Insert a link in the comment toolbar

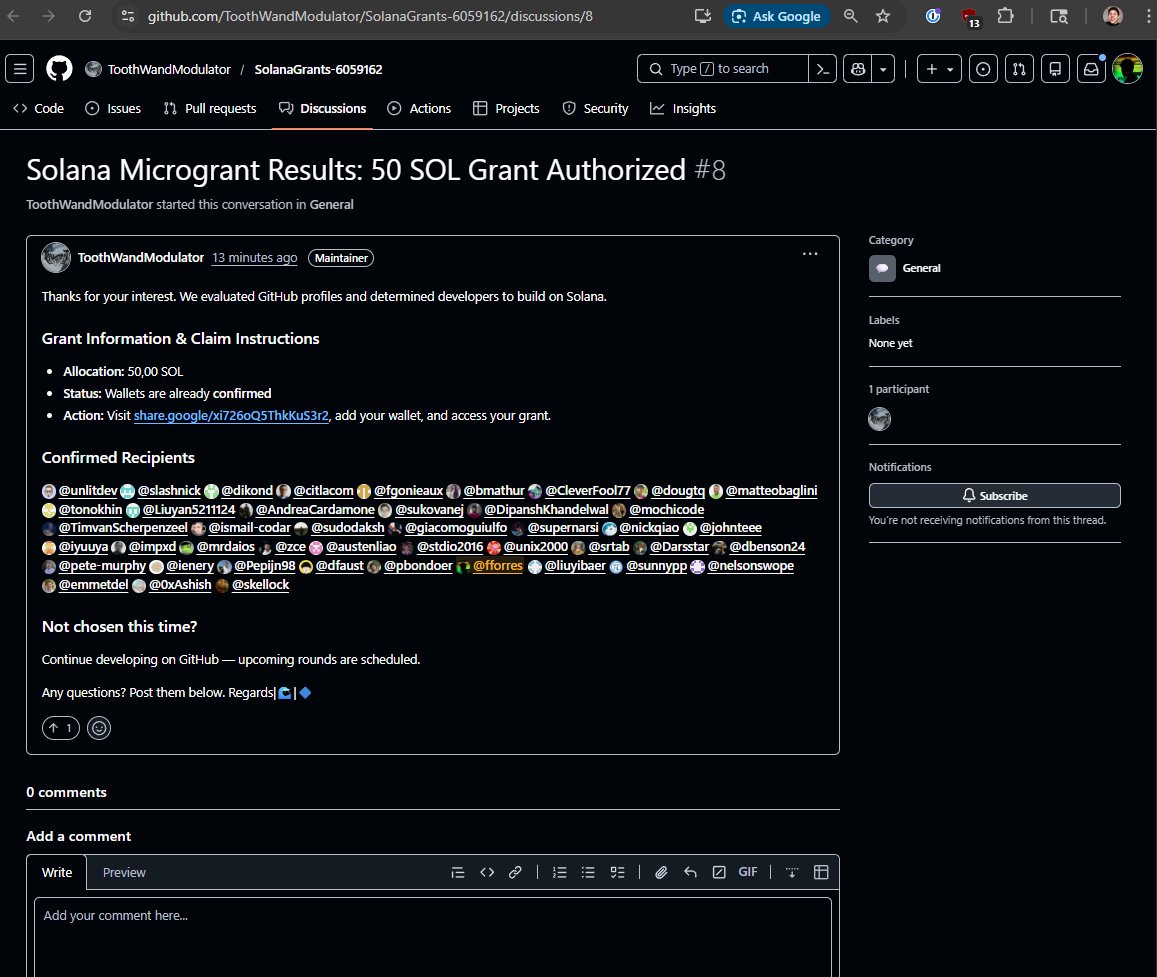[x=515, y=872]
